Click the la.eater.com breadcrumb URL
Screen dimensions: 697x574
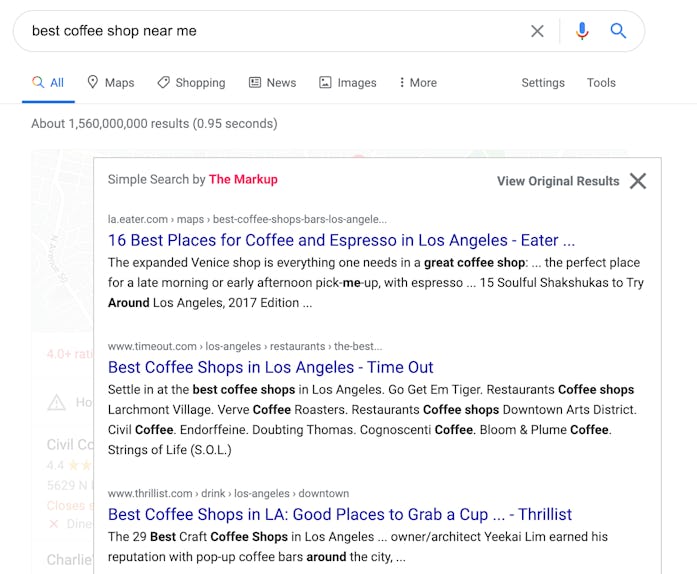point(247,220)
